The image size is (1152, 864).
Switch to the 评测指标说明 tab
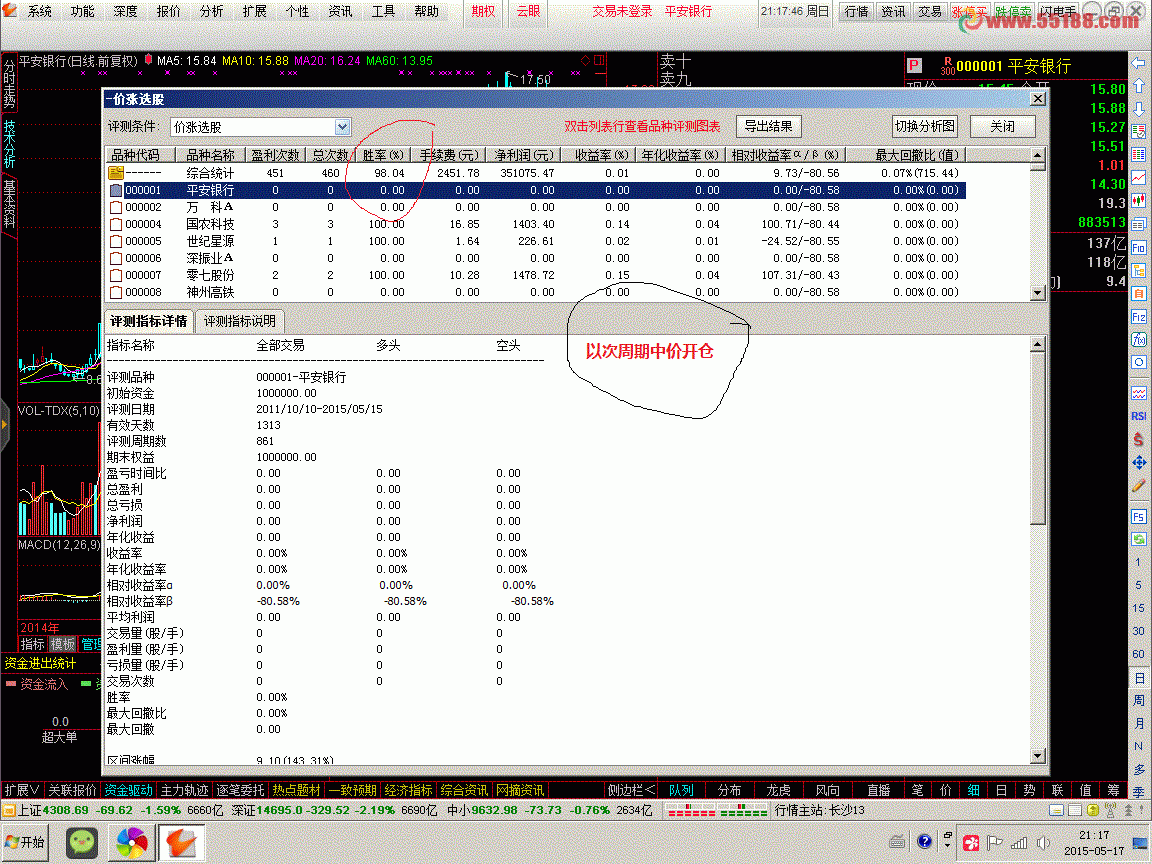pyautogui.click(x=240, y=322)
